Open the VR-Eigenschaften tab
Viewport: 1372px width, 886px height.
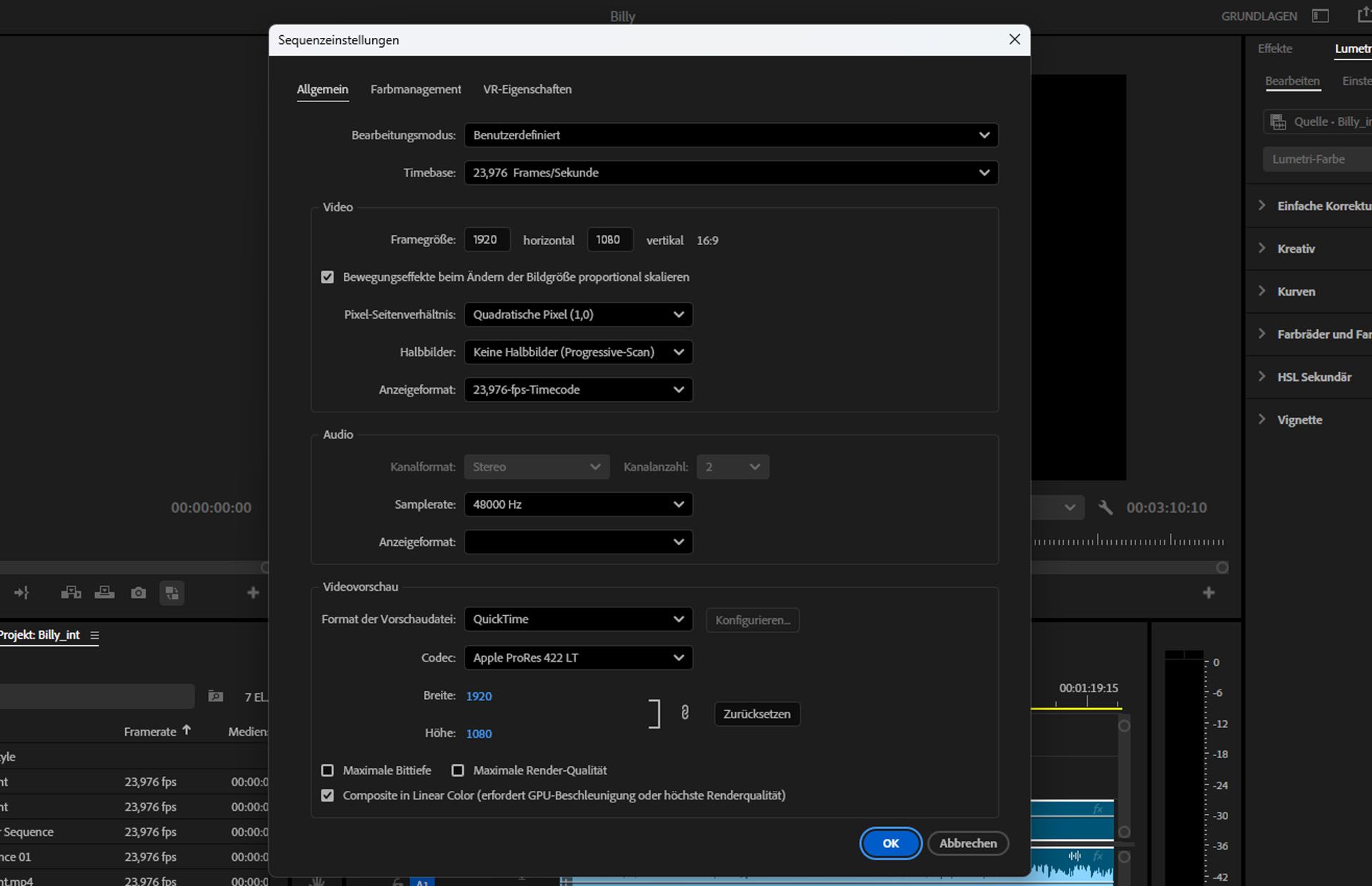[527, 89]
